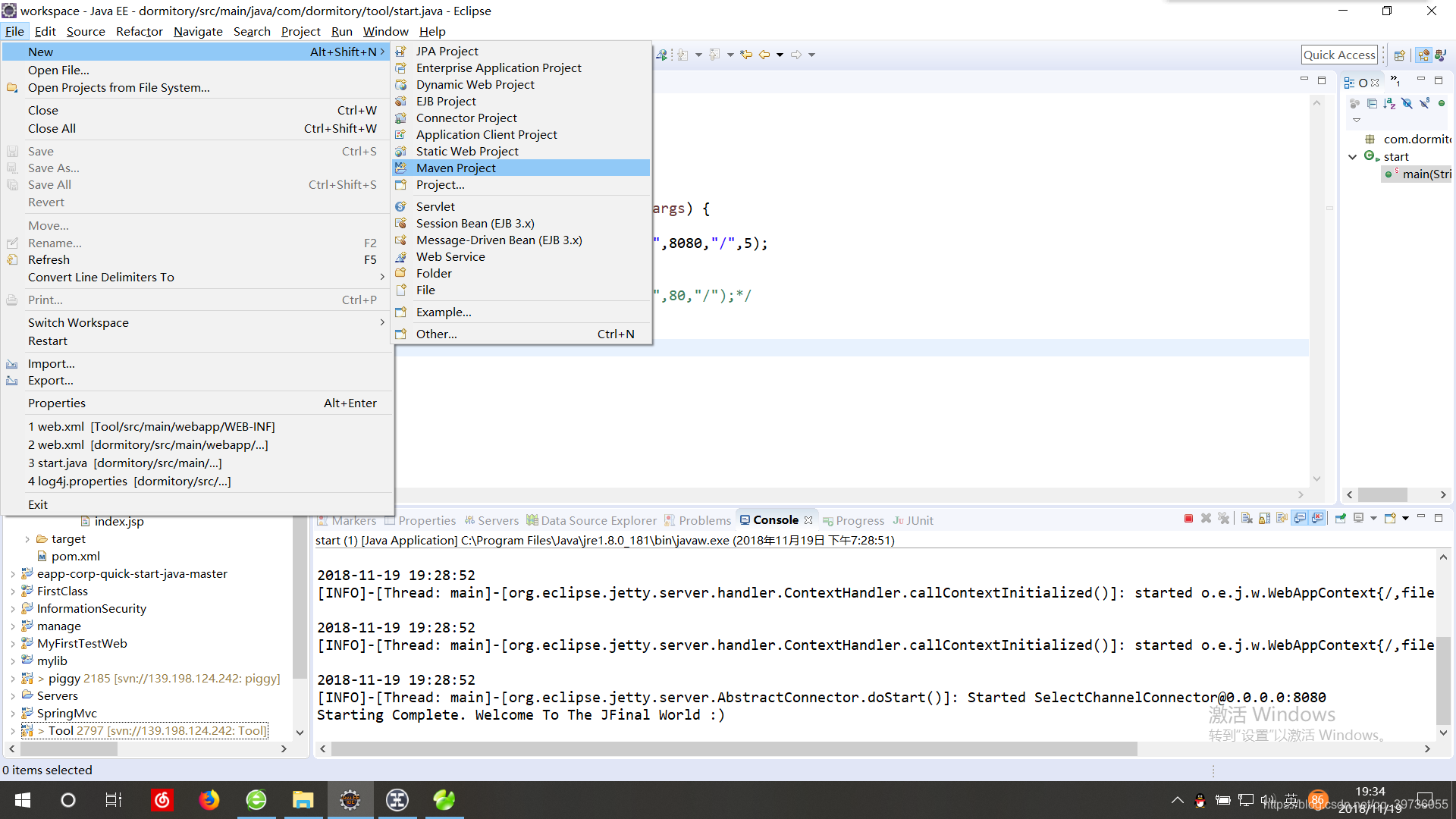Viewport: 1456px width, 819px height.
Task: Click Previous Annotation toolbar icon
Action: click(x=714, y=55)
